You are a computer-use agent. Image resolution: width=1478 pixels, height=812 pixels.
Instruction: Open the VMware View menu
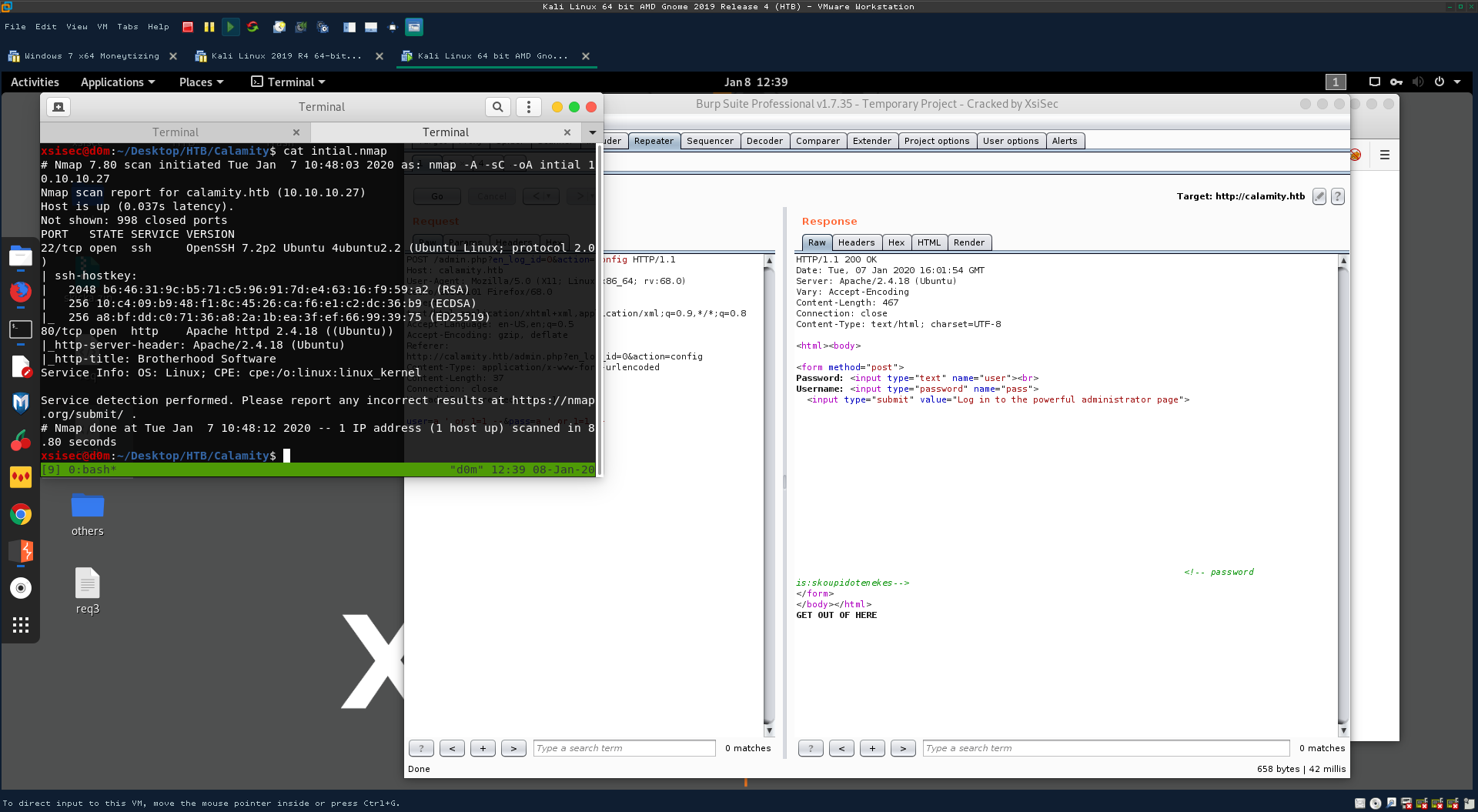[77, 27]
